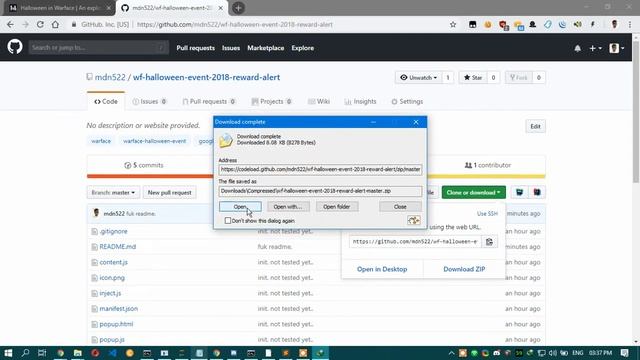
Task: Enable Don't show this dialog again
Action: [228, 221]
